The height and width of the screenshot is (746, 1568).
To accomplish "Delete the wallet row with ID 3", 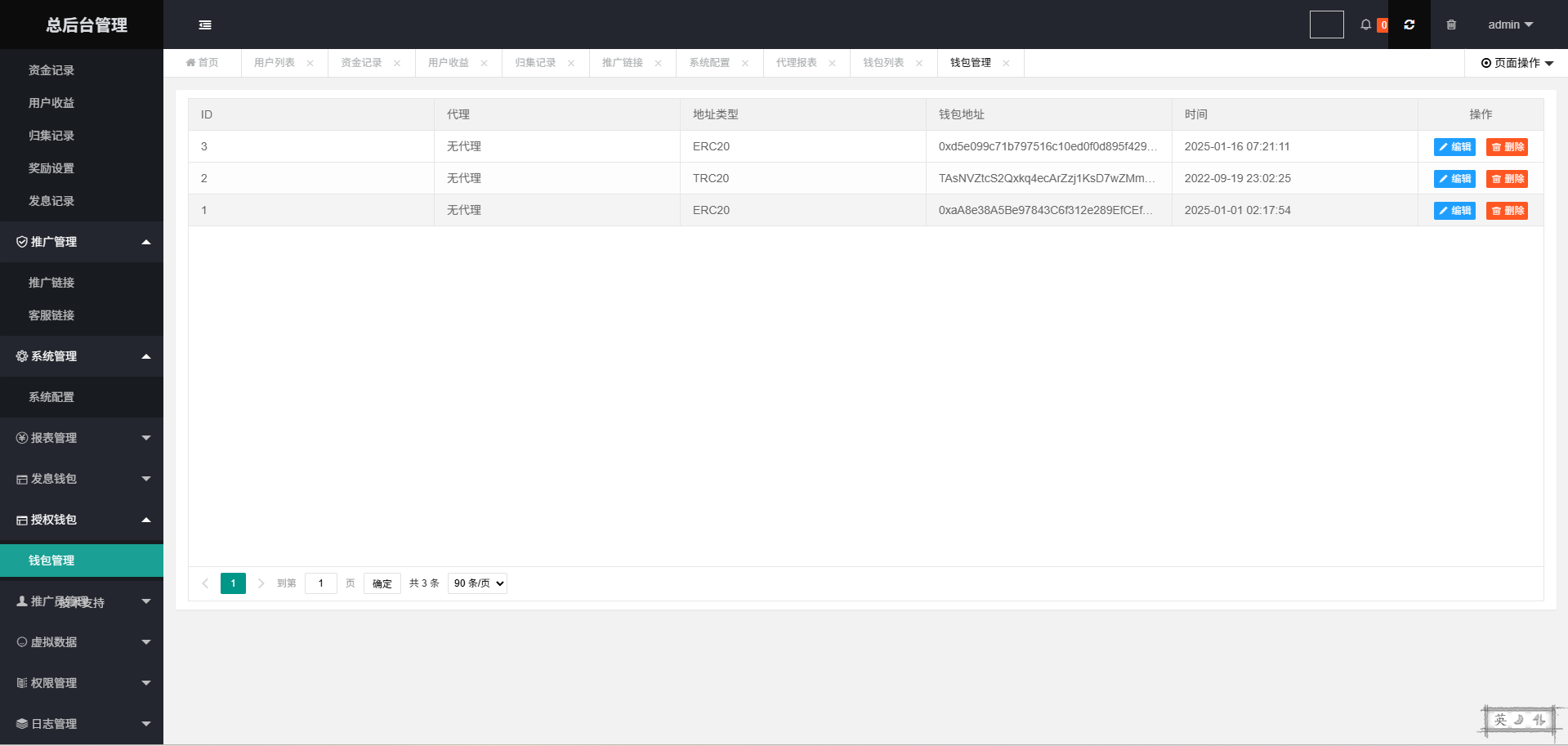I will click(1507, 147).
